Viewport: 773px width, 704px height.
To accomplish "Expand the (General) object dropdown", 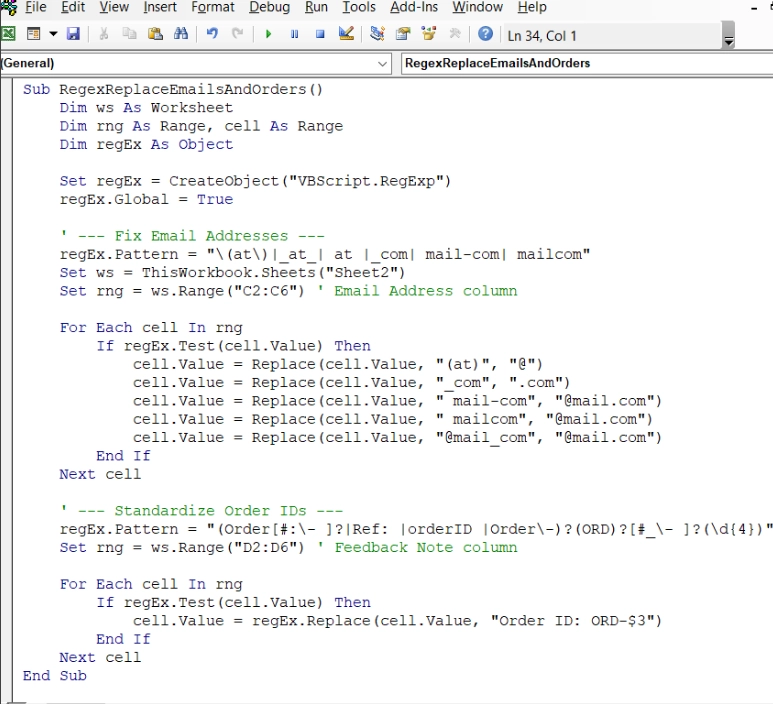I will pos(383,63).
